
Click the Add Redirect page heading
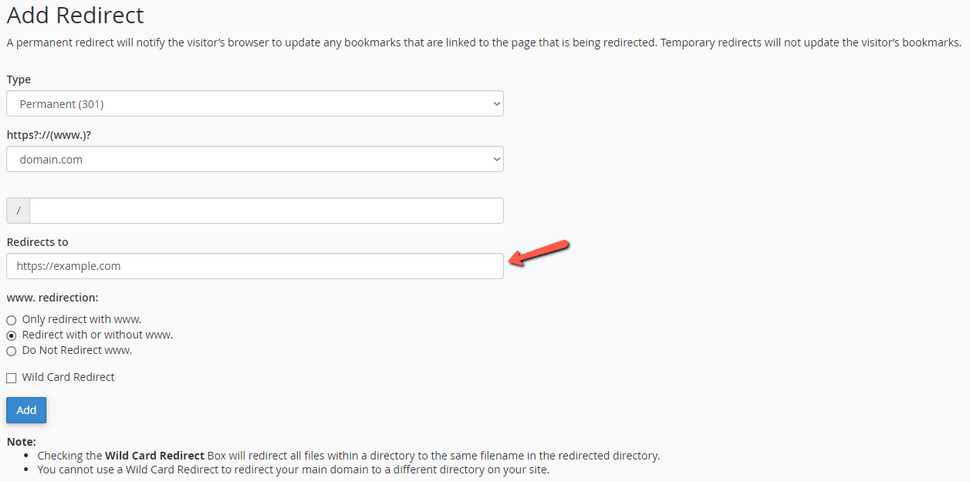(x=75, y=15)
